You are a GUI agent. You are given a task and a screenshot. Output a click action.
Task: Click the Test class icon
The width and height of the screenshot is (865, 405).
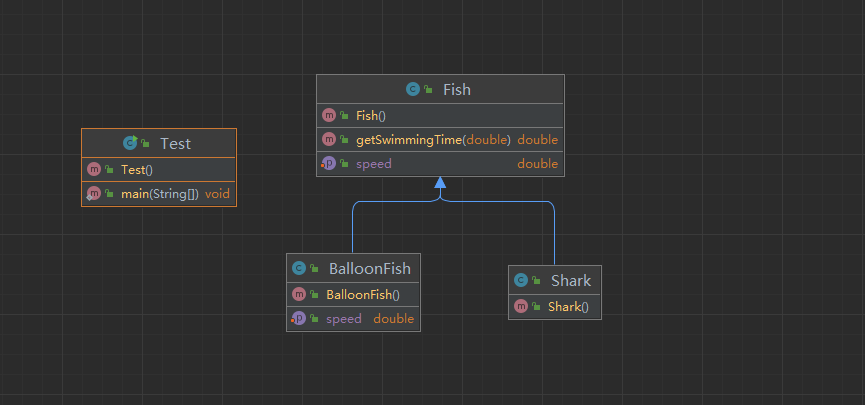coord(130,143)
